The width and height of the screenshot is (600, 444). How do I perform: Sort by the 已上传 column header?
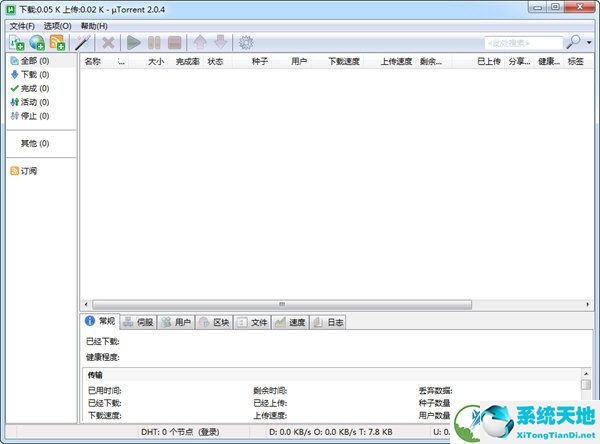click(x=489, y=61)
